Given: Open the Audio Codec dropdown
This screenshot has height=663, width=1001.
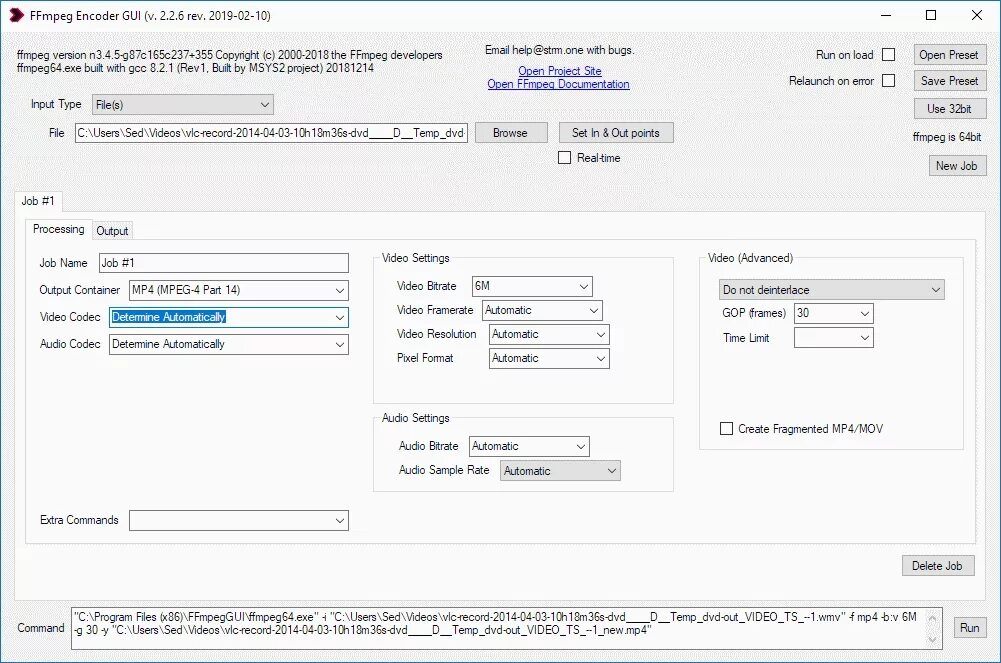Looking at the screenshot, I should point(229,345).
